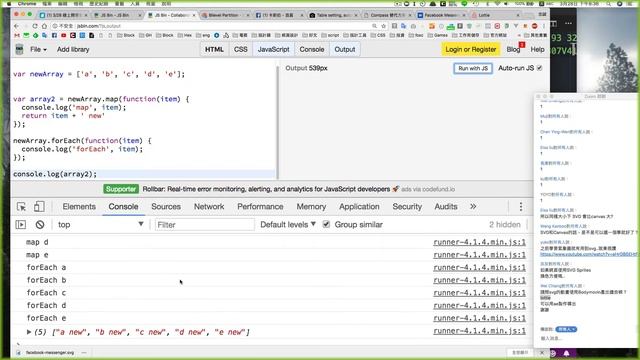
Task: Open the YouTube link in the Zoom chat
Action: coord(588,254)
